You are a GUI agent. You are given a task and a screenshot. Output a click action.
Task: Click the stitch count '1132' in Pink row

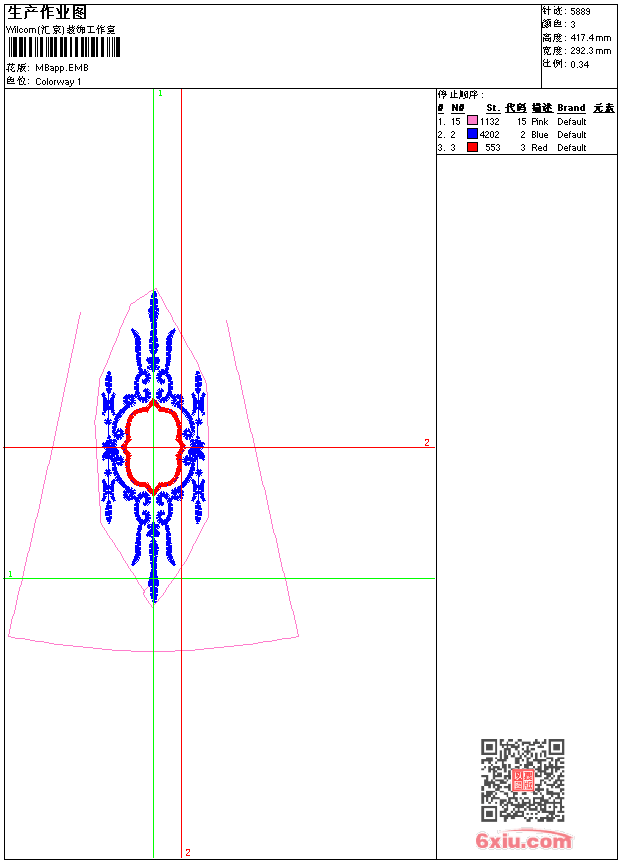(x=489, y=121)
